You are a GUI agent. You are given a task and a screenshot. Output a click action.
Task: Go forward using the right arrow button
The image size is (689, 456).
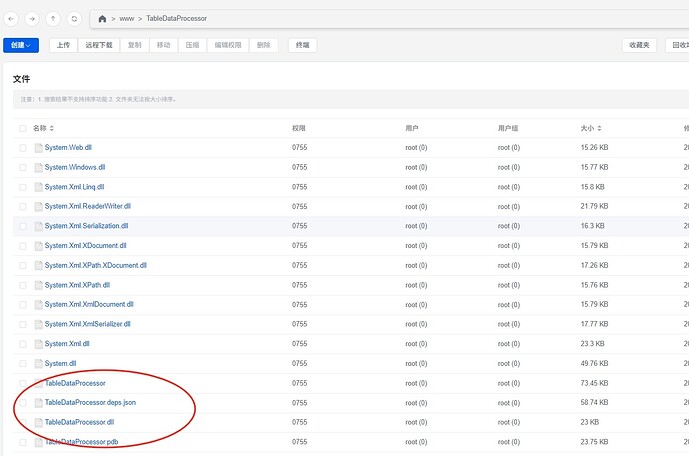32,18
